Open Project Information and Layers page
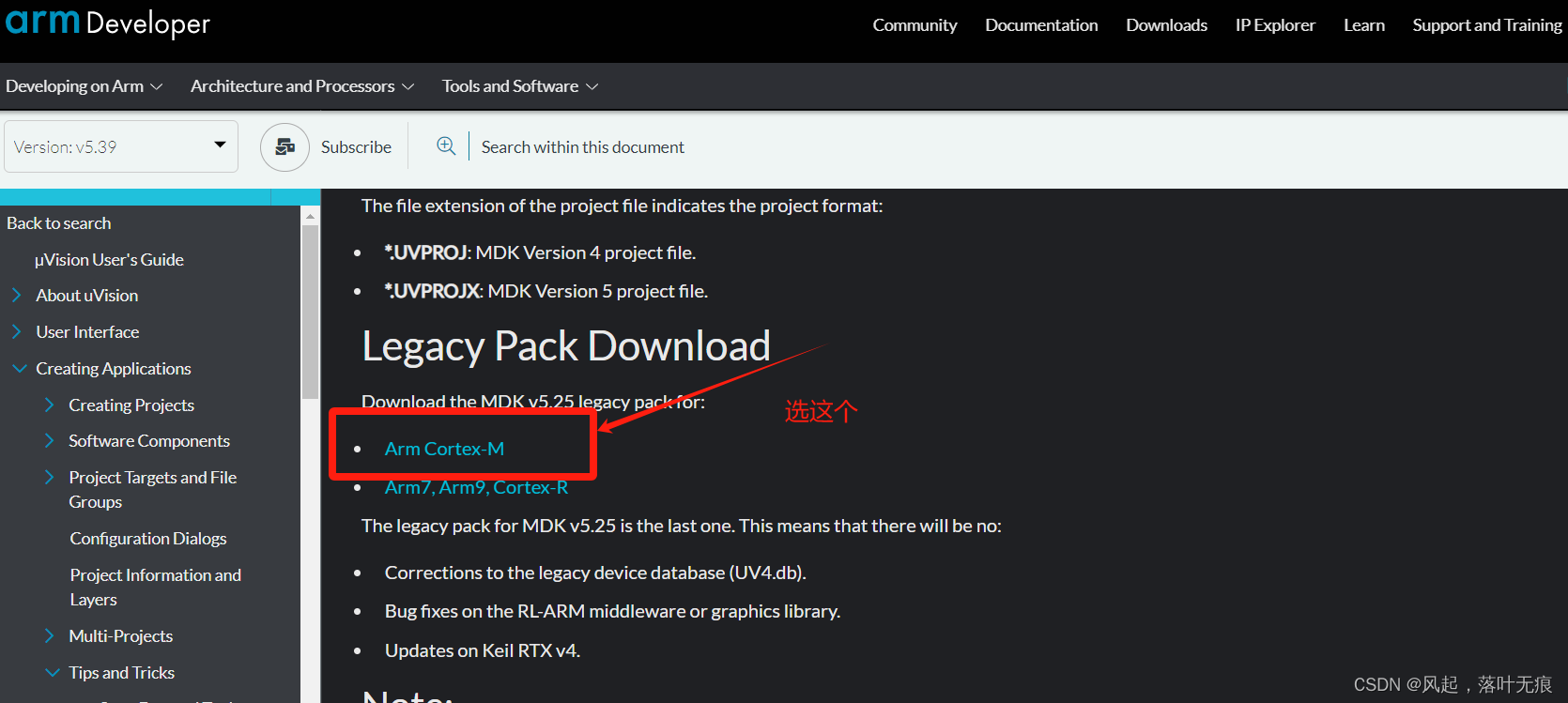Viewport: 1568px width, 703px height. pos(156,588)
